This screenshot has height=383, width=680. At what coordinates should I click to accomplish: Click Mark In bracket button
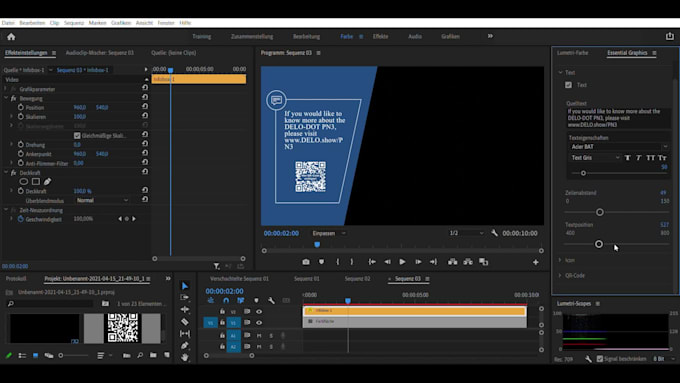point(337,262)
